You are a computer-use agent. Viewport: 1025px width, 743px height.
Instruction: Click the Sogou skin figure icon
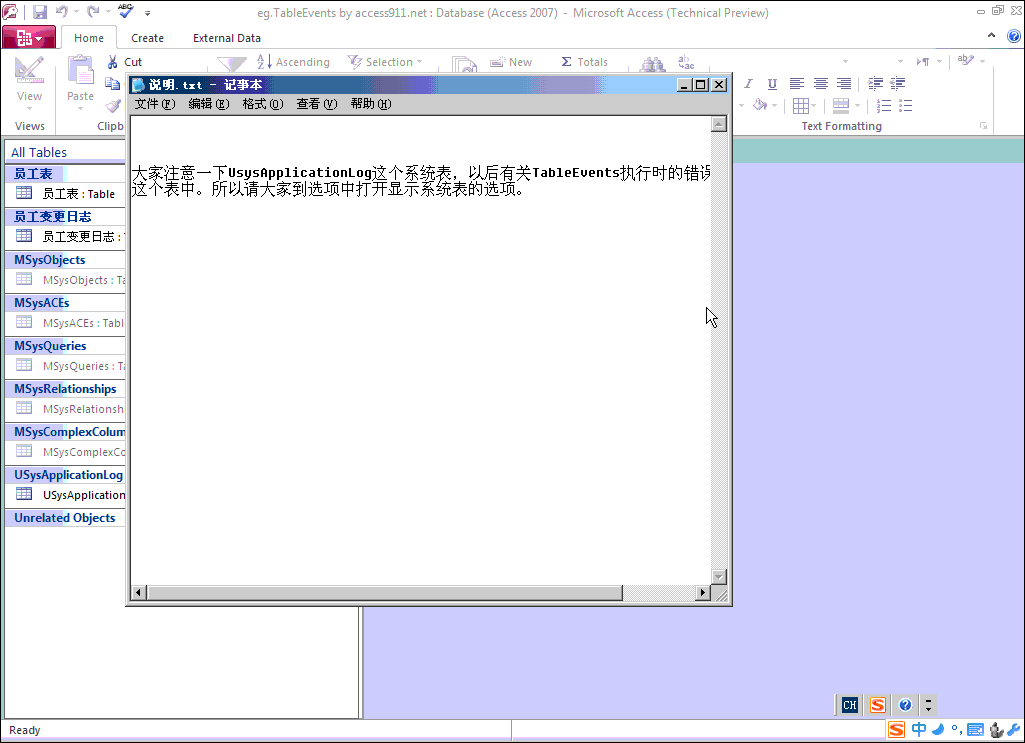996,729
